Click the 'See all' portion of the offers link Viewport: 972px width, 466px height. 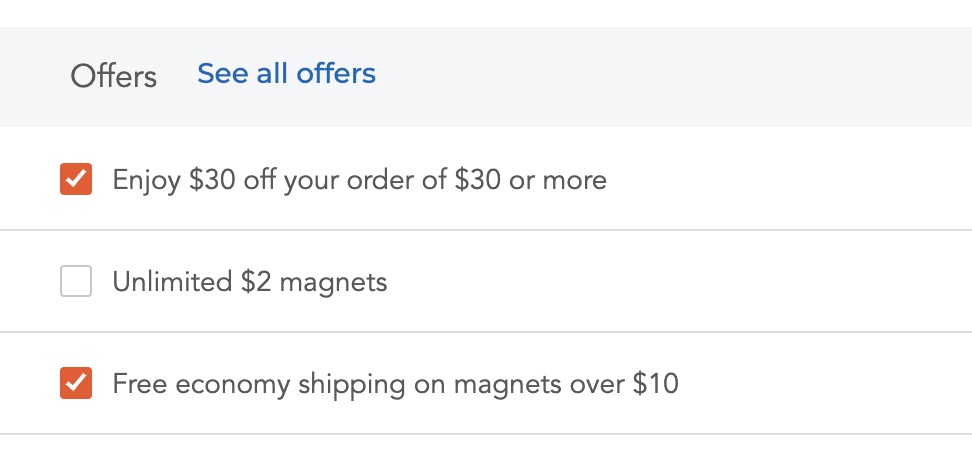click(237, 74)
